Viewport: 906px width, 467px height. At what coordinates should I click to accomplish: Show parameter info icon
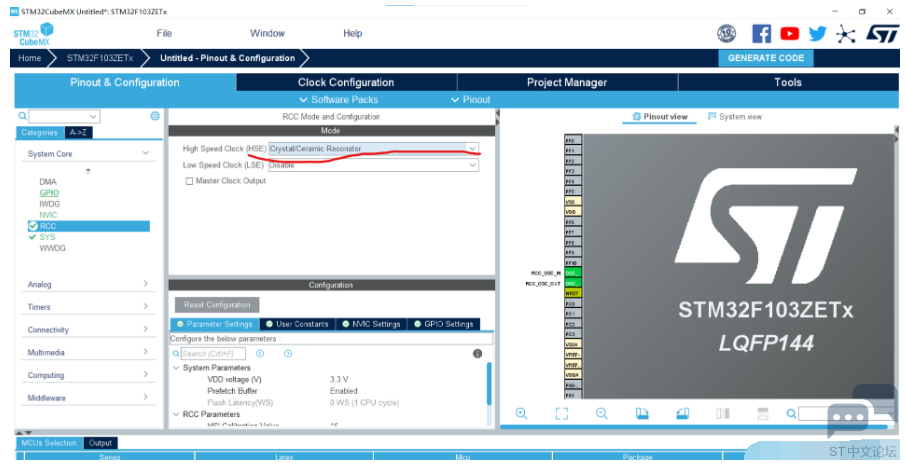(477, 354)
